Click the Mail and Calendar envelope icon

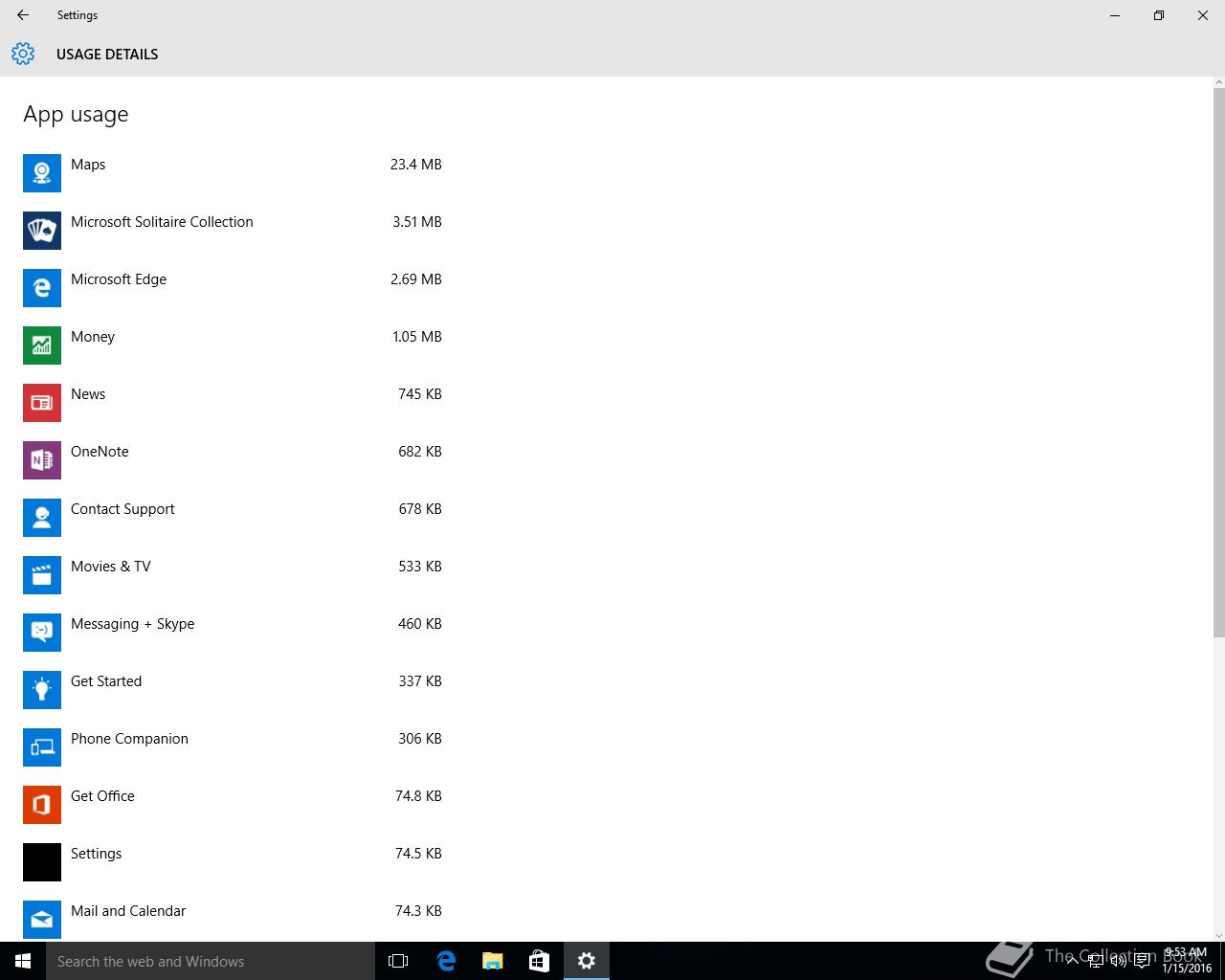coord(42,919)
